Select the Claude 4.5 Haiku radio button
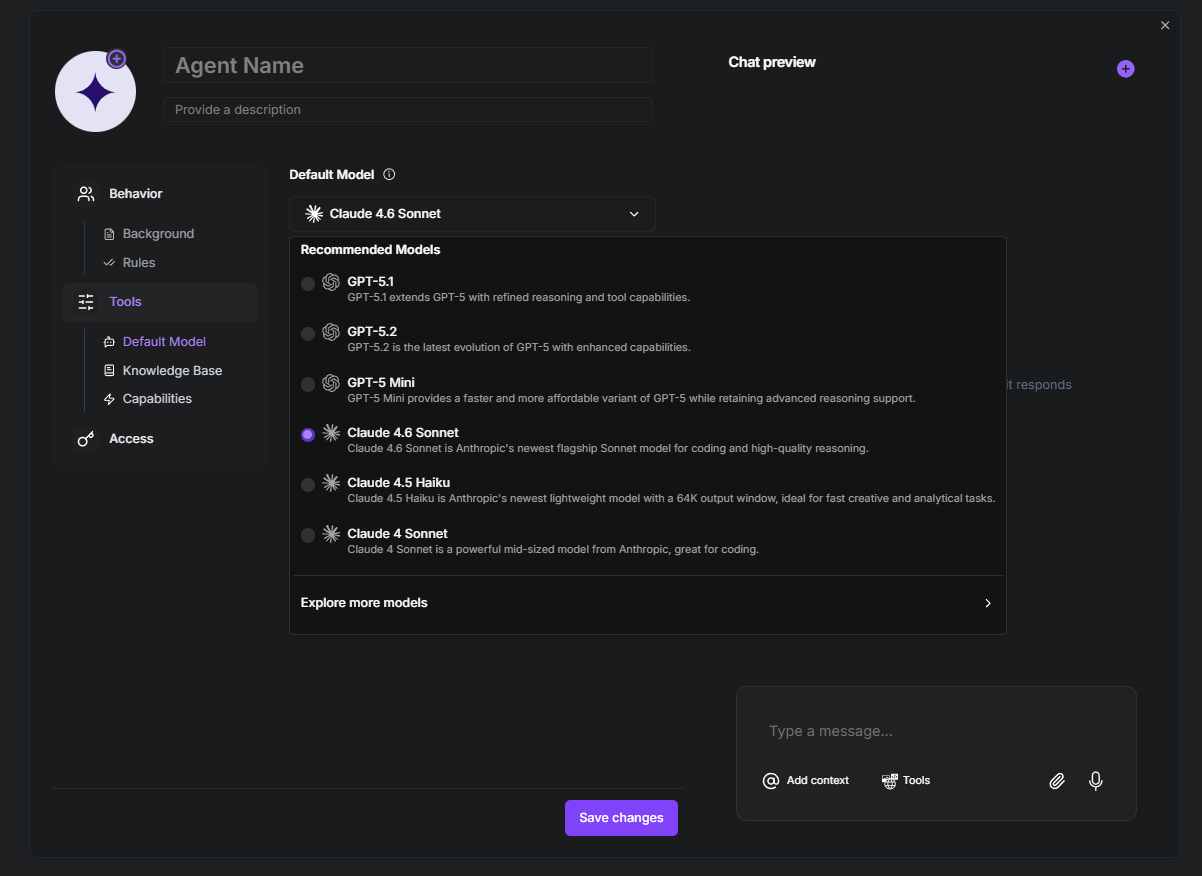Screen dimensions: 1202x876 308,485
